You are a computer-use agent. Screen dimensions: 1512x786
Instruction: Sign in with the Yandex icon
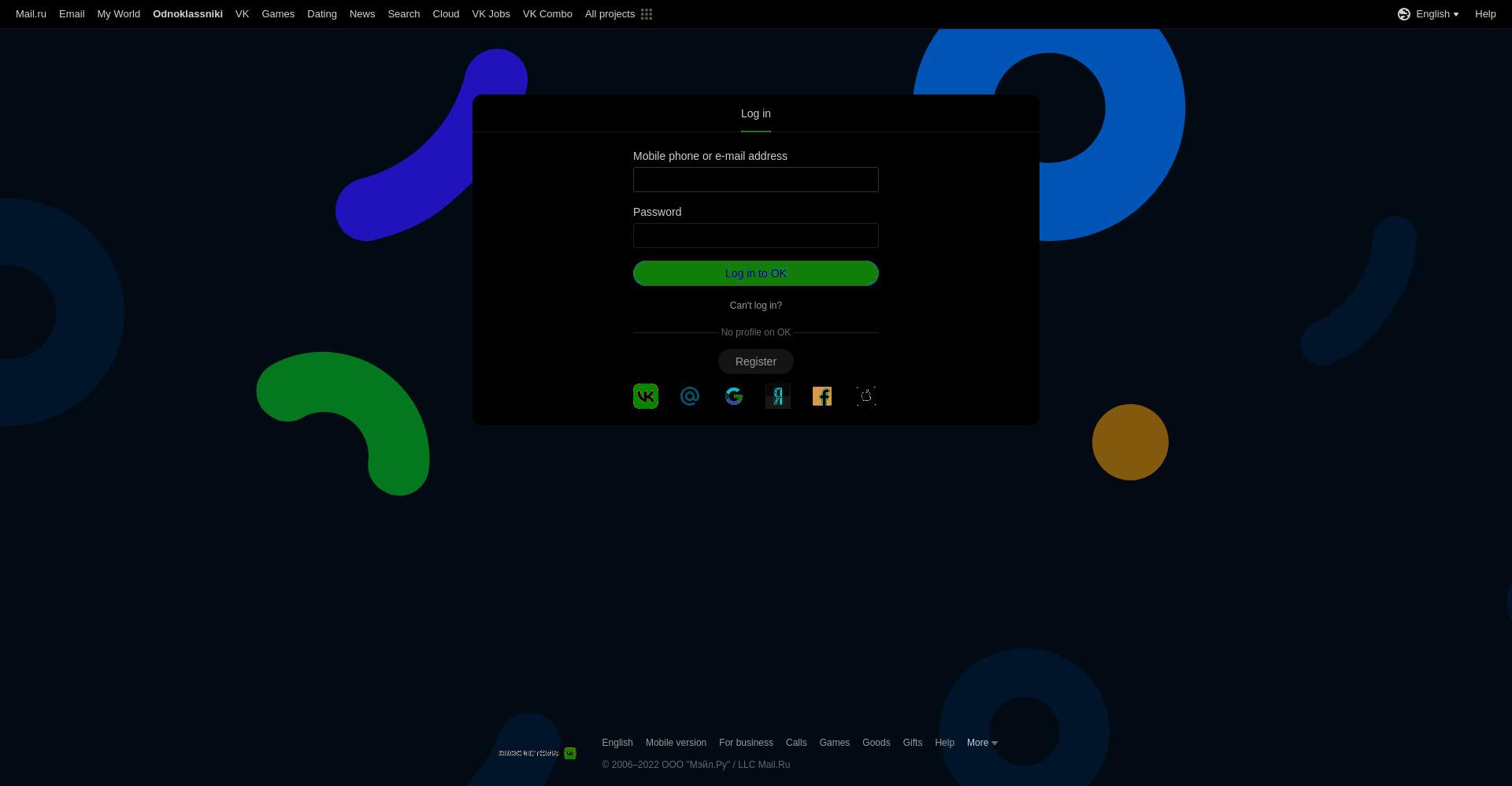point(778,396)
